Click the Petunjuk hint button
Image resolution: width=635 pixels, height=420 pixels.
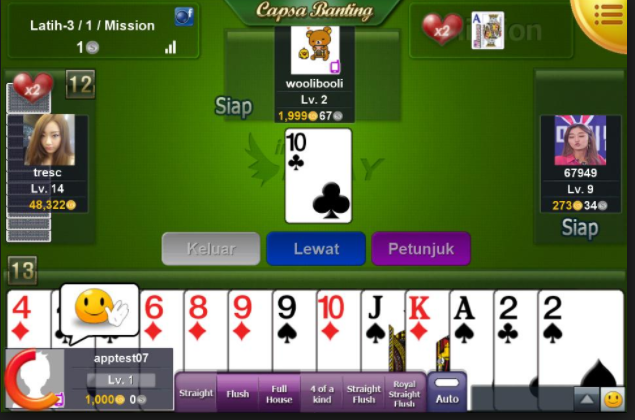click(421, 249)
